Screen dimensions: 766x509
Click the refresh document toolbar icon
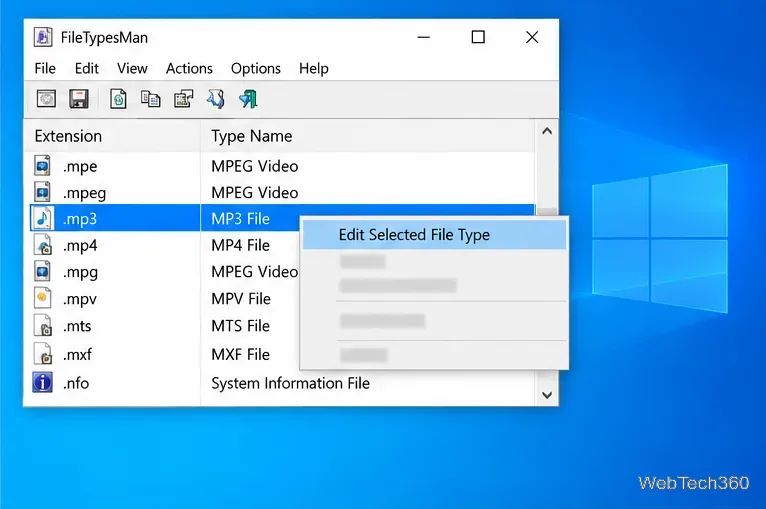[118, 99]
